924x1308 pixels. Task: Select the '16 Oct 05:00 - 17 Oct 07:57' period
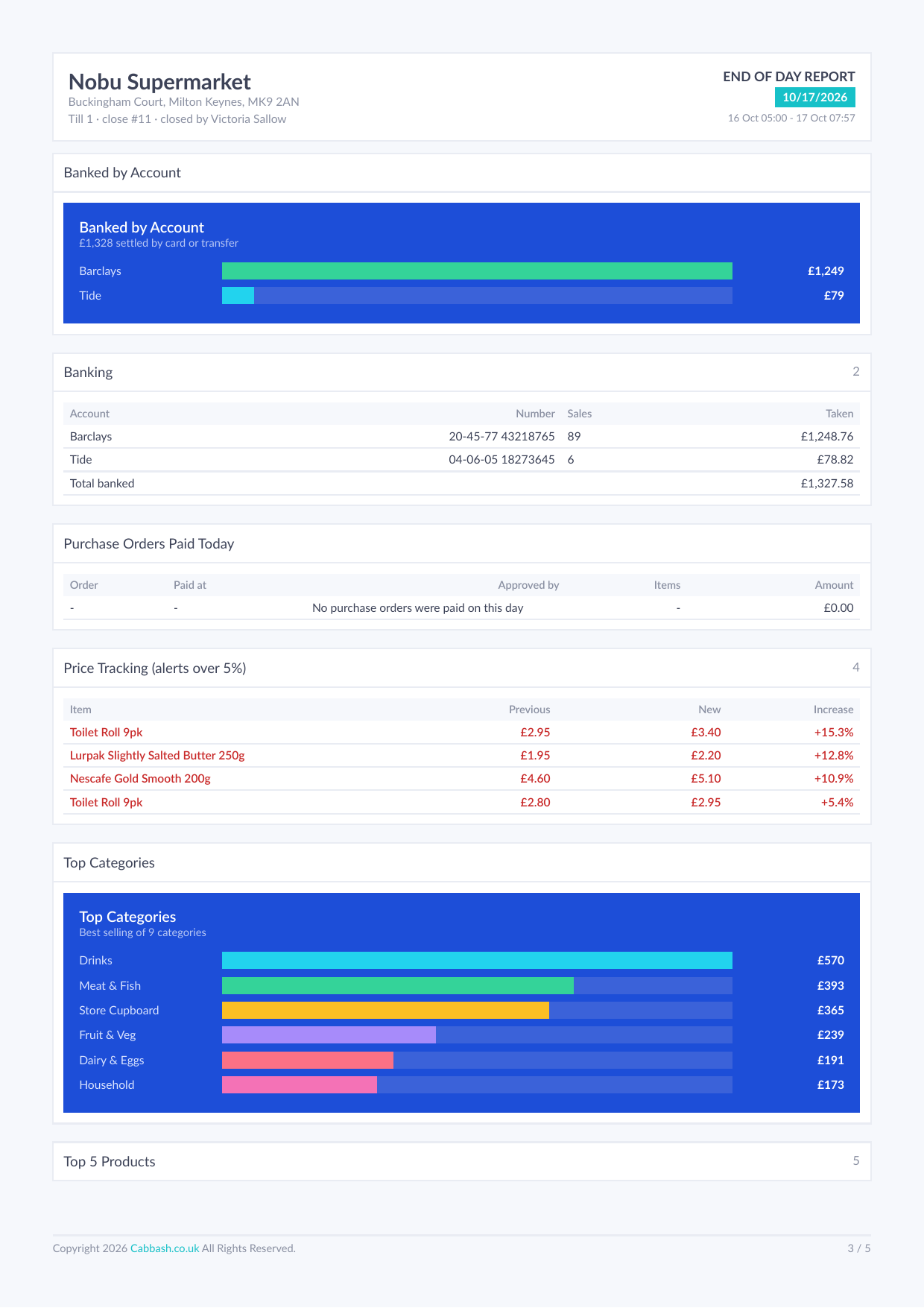791,119
